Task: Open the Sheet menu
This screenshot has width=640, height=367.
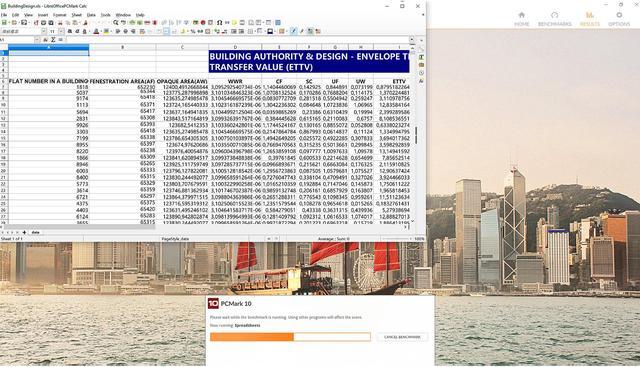Action: pos(77,15)
